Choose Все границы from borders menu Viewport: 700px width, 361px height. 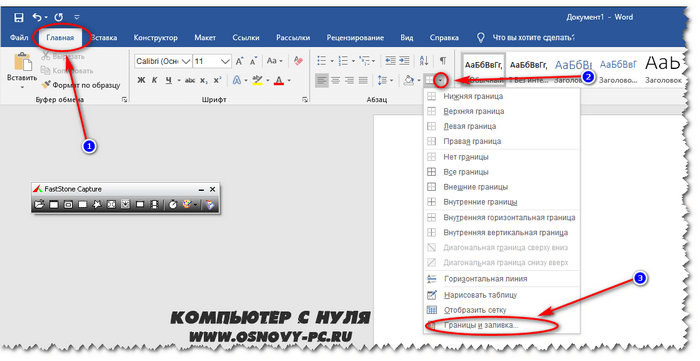tap(501, 172)
